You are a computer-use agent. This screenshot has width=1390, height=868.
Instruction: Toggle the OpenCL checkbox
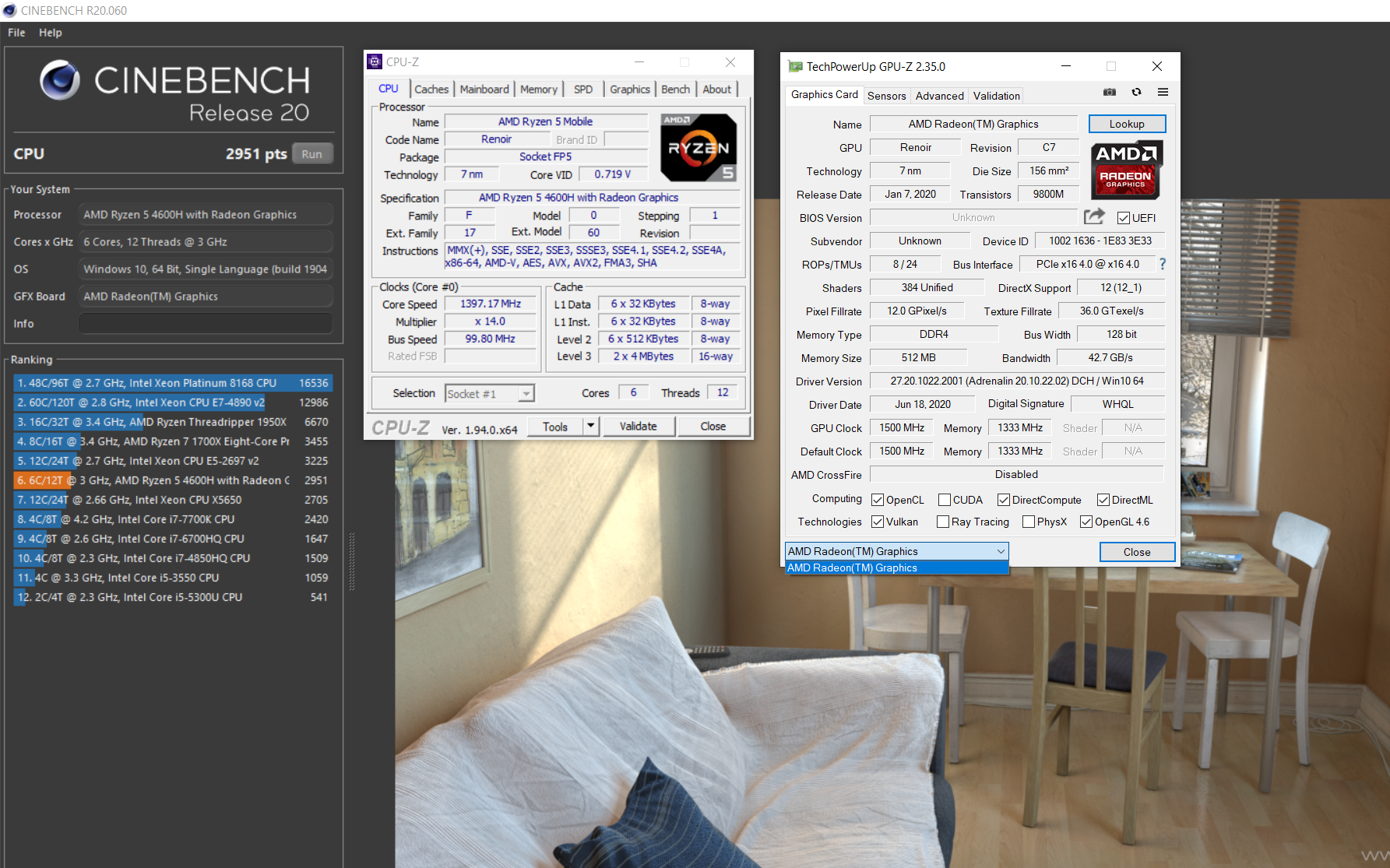[878, 500]
